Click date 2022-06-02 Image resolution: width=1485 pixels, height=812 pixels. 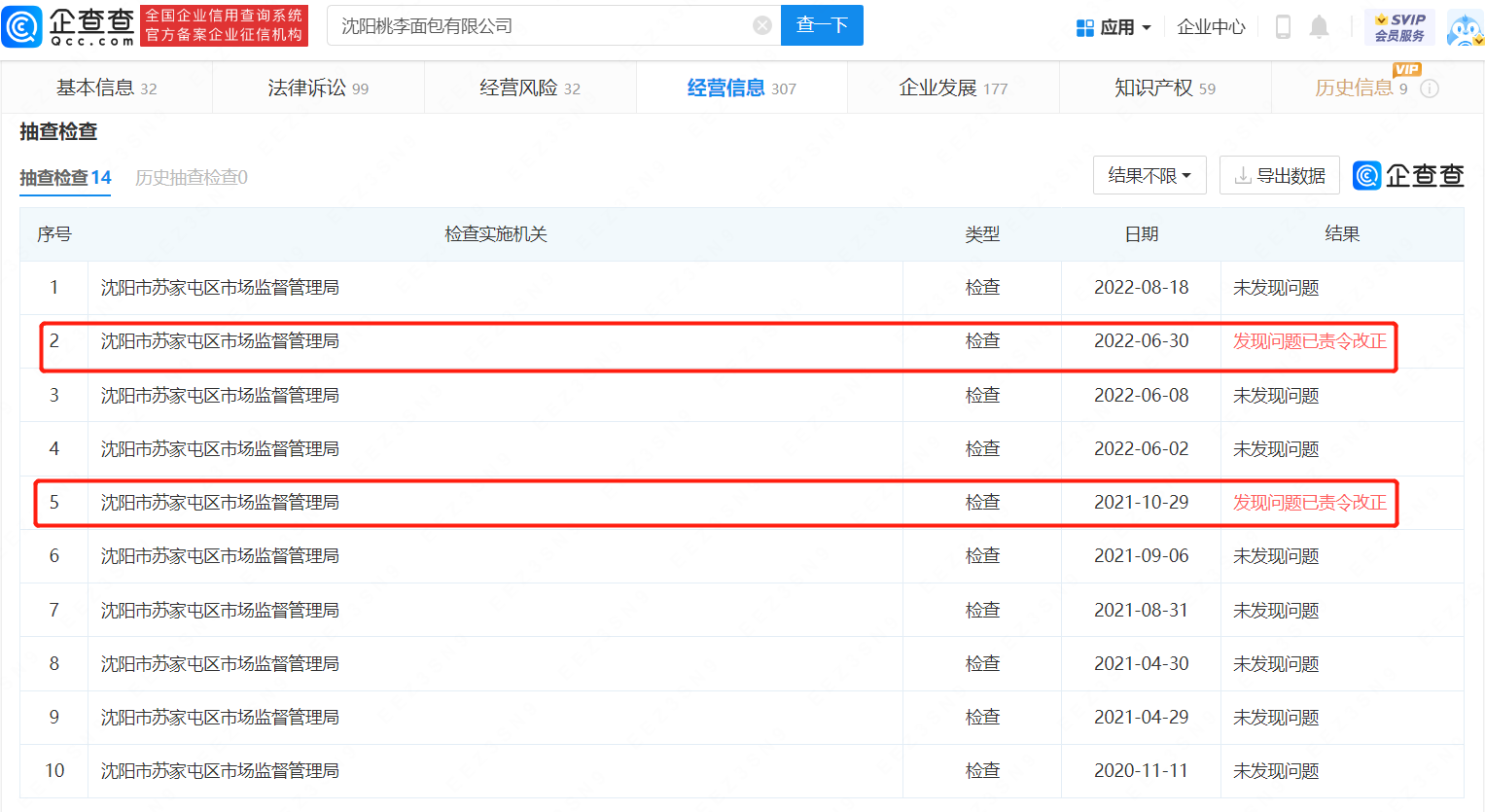point(1142,449)
